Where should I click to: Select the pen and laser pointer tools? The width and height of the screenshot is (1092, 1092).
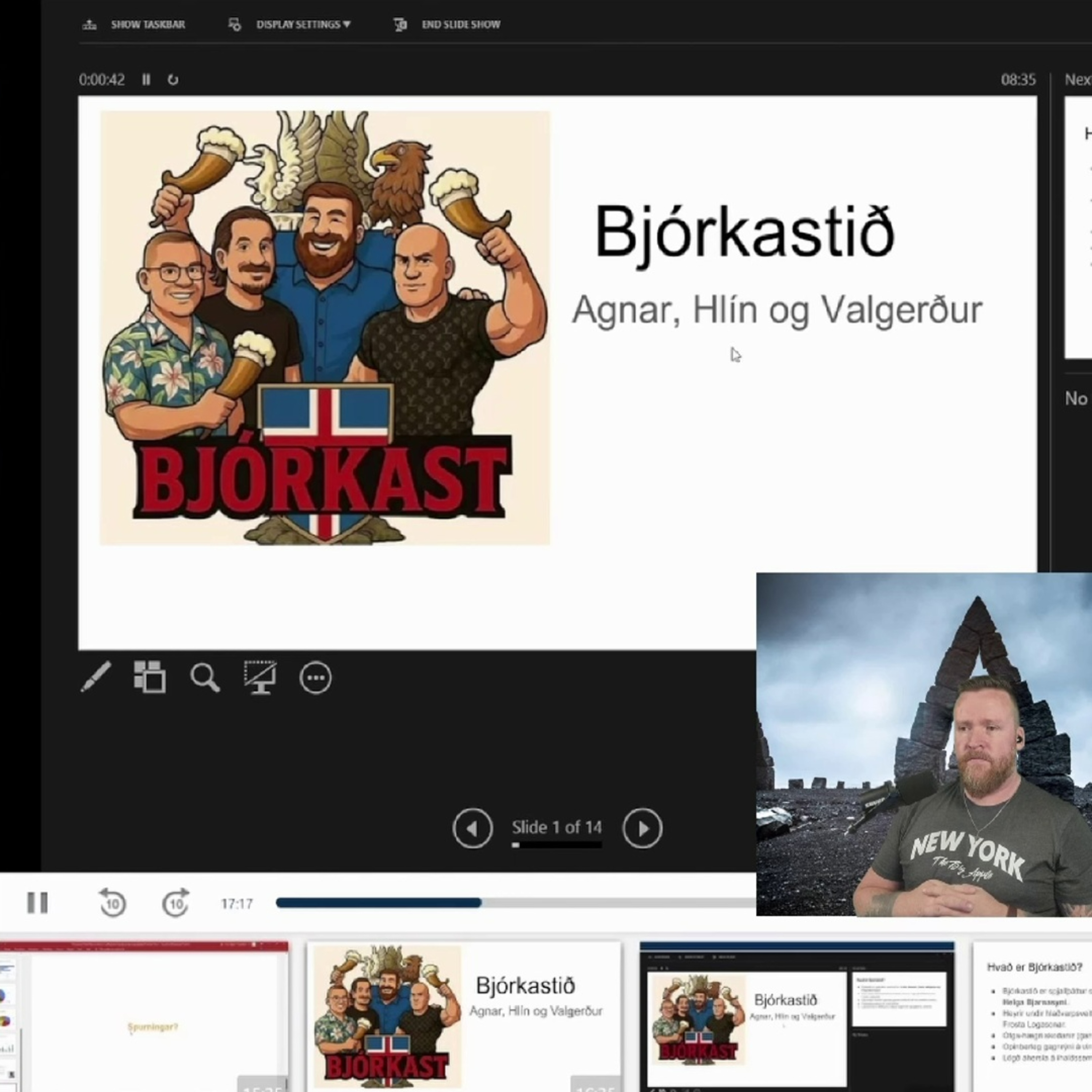point(95,677)
